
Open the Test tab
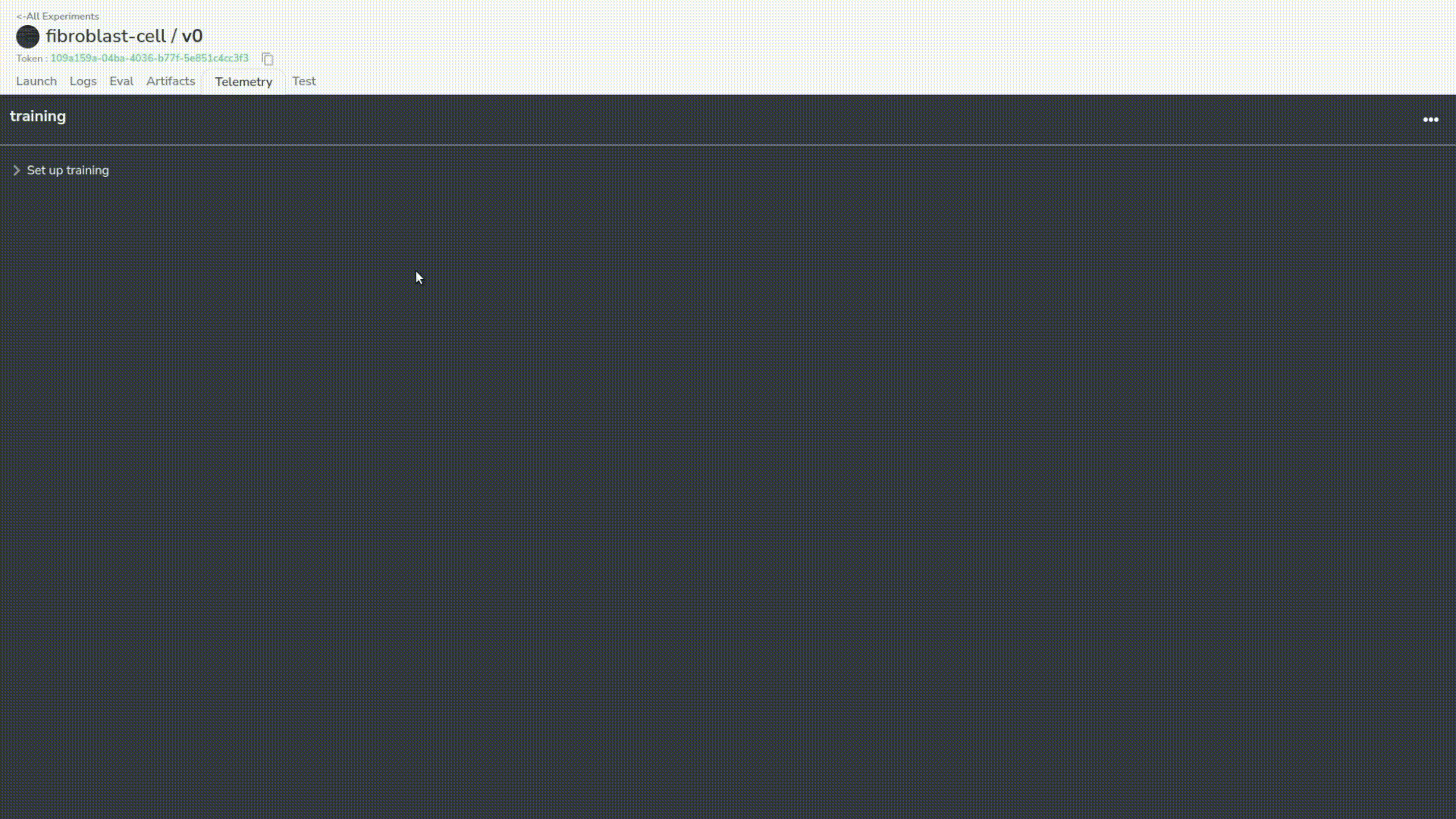tap(304, 81)
